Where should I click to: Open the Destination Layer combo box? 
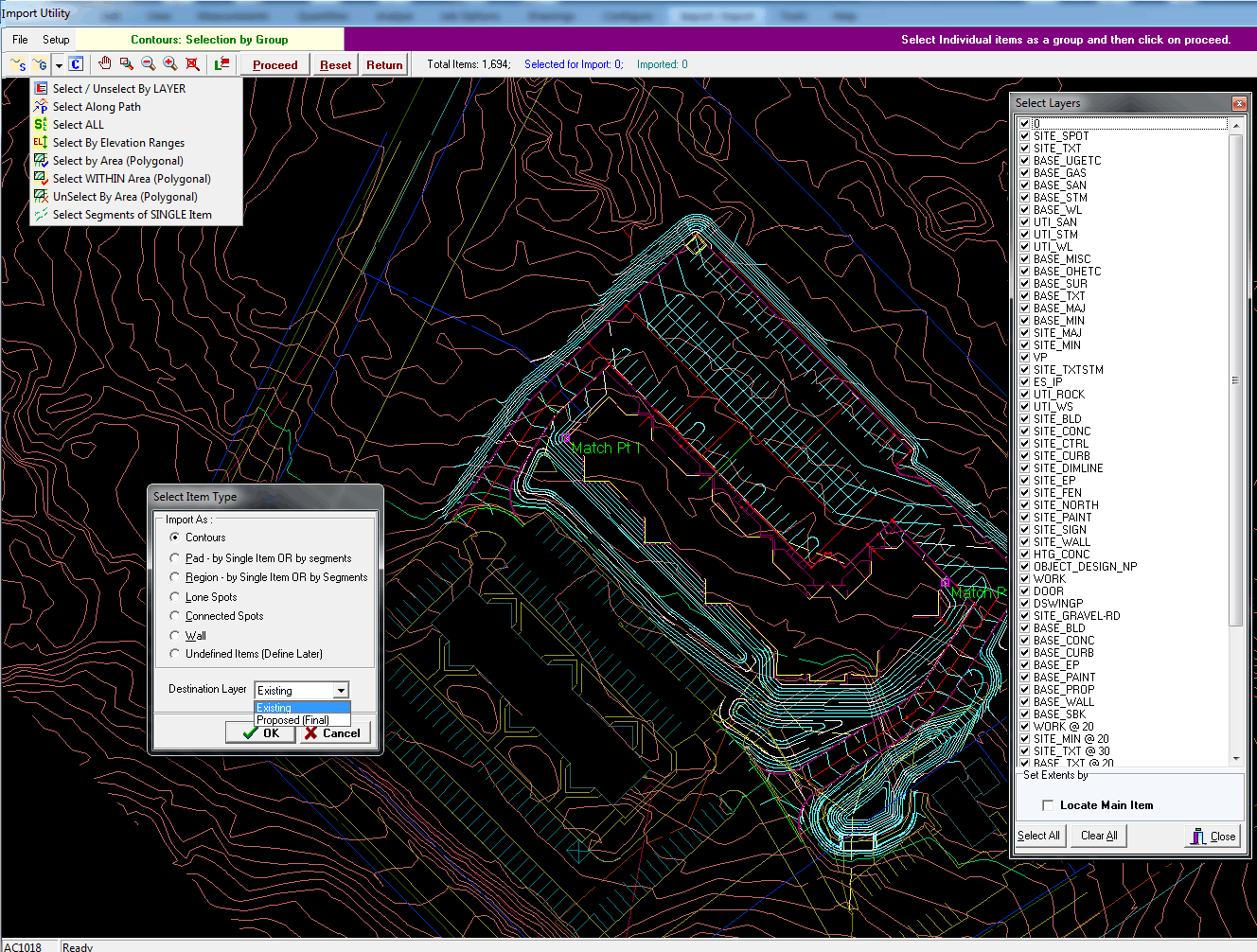pyautogui.click(x=342, y=689)
